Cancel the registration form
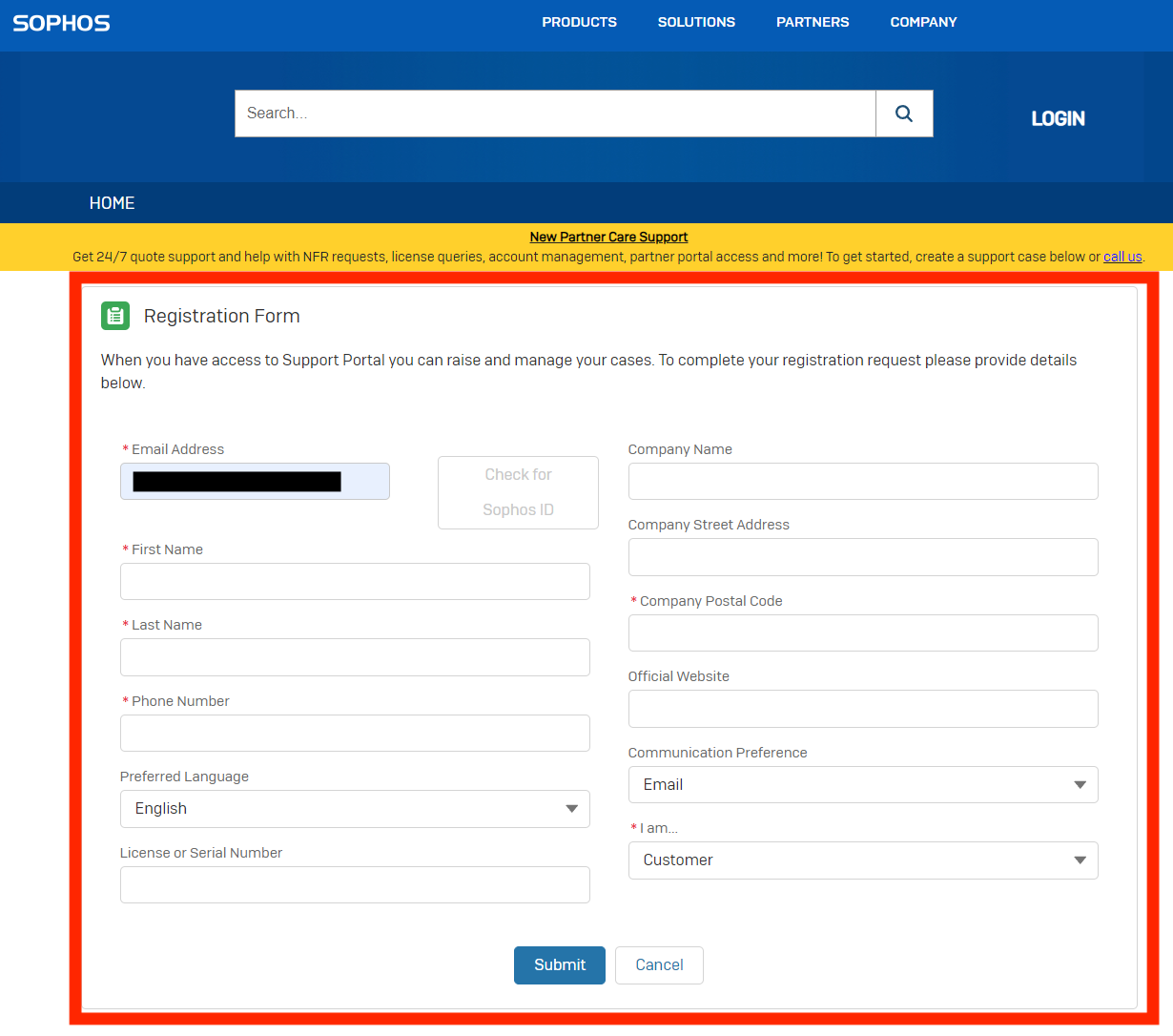This screenshot has height=1036, width=1173. tap(659, 965)
